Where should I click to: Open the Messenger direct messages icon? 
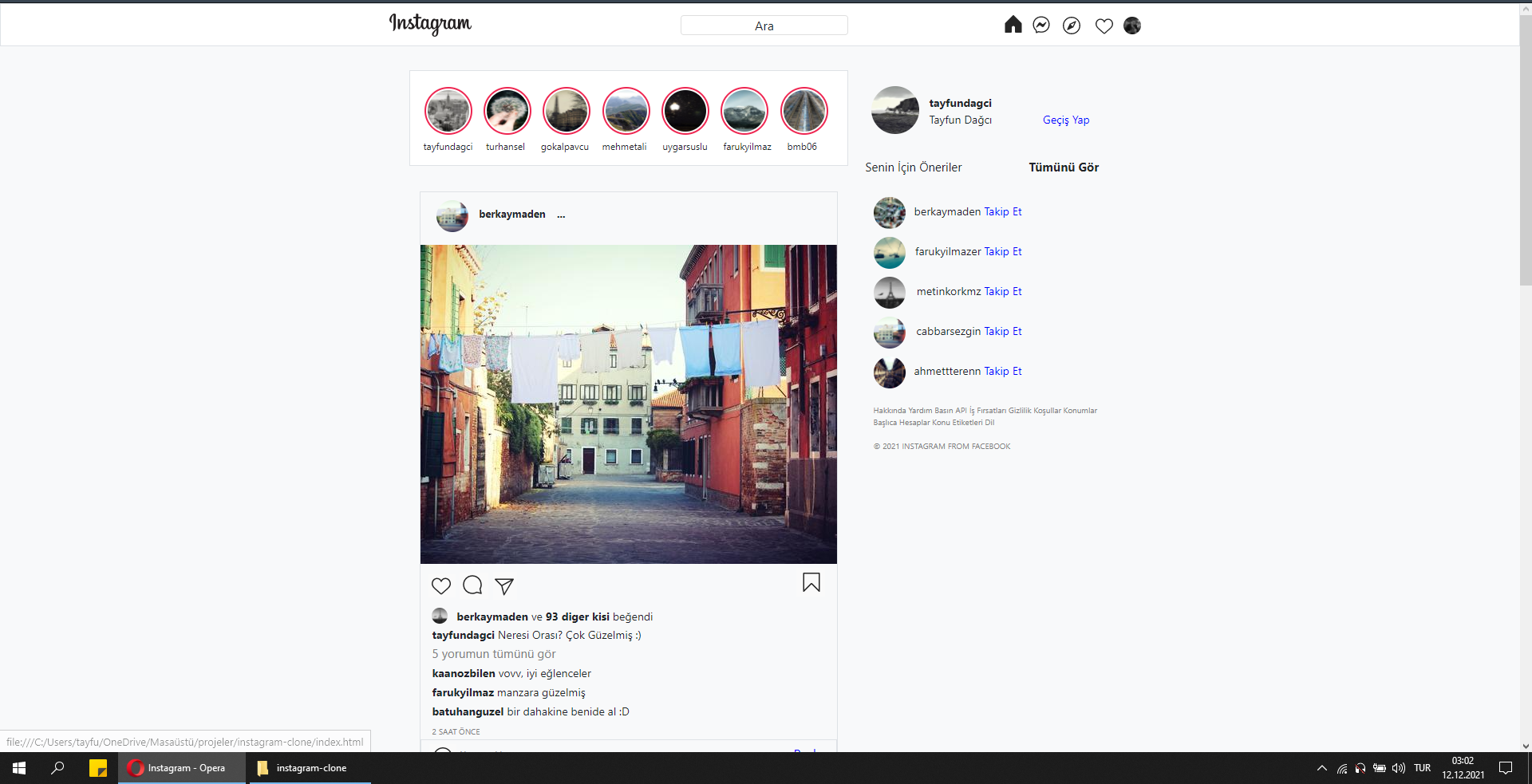tap(1041, 25)
